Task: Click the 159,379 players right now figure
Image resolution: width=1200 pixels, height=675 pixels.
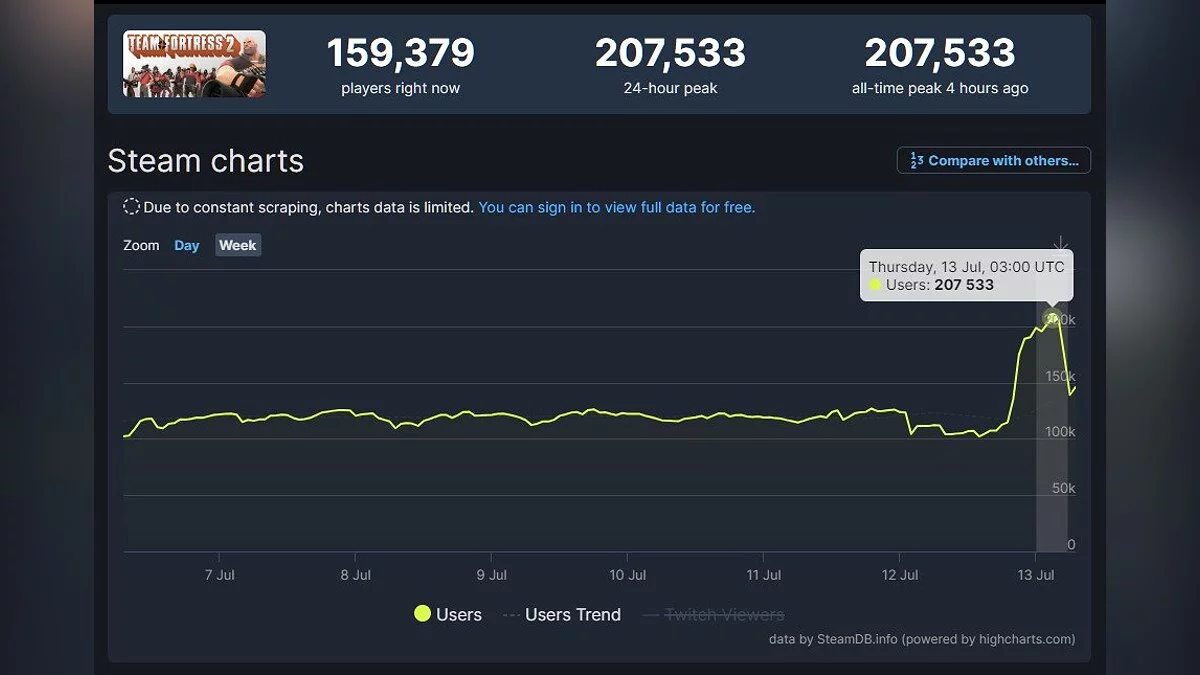Action: point(401,52)
